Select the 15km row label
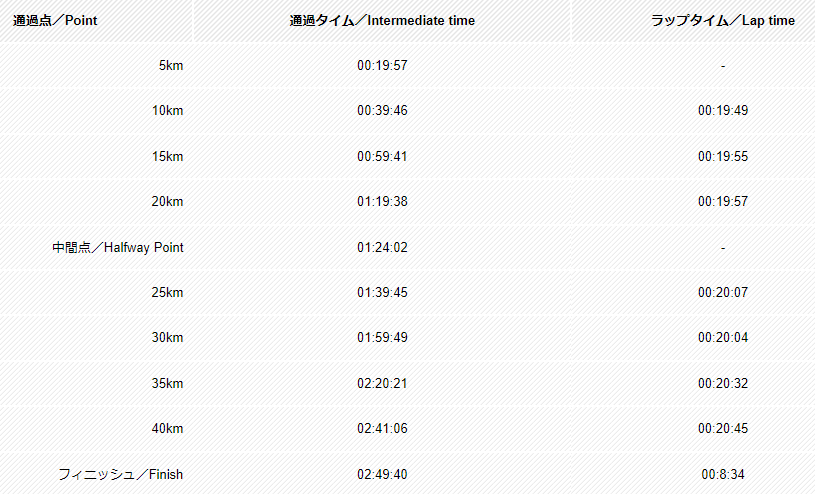The width and height of the screenshot is (815, 494). (x=168, y=157)
